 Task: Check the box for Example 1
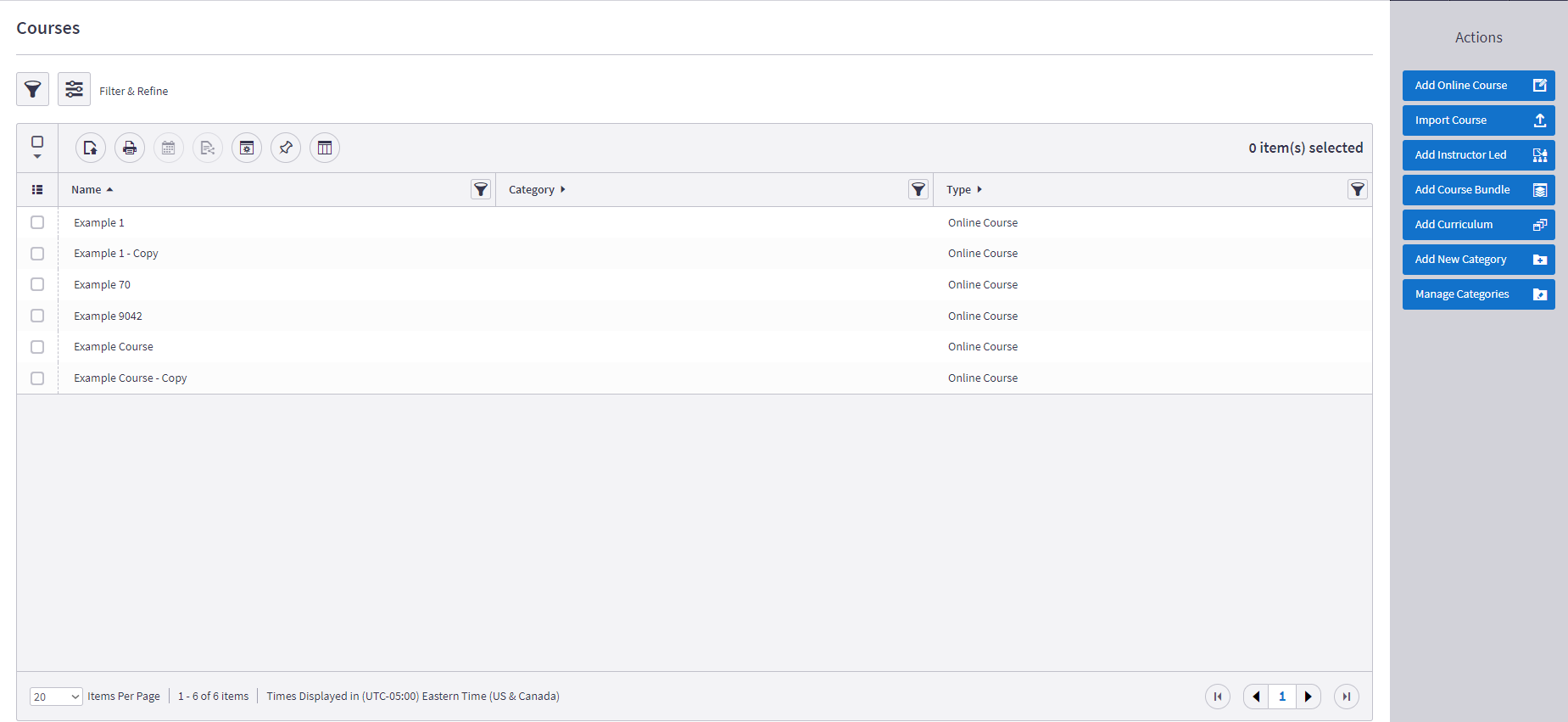(37, 222)
